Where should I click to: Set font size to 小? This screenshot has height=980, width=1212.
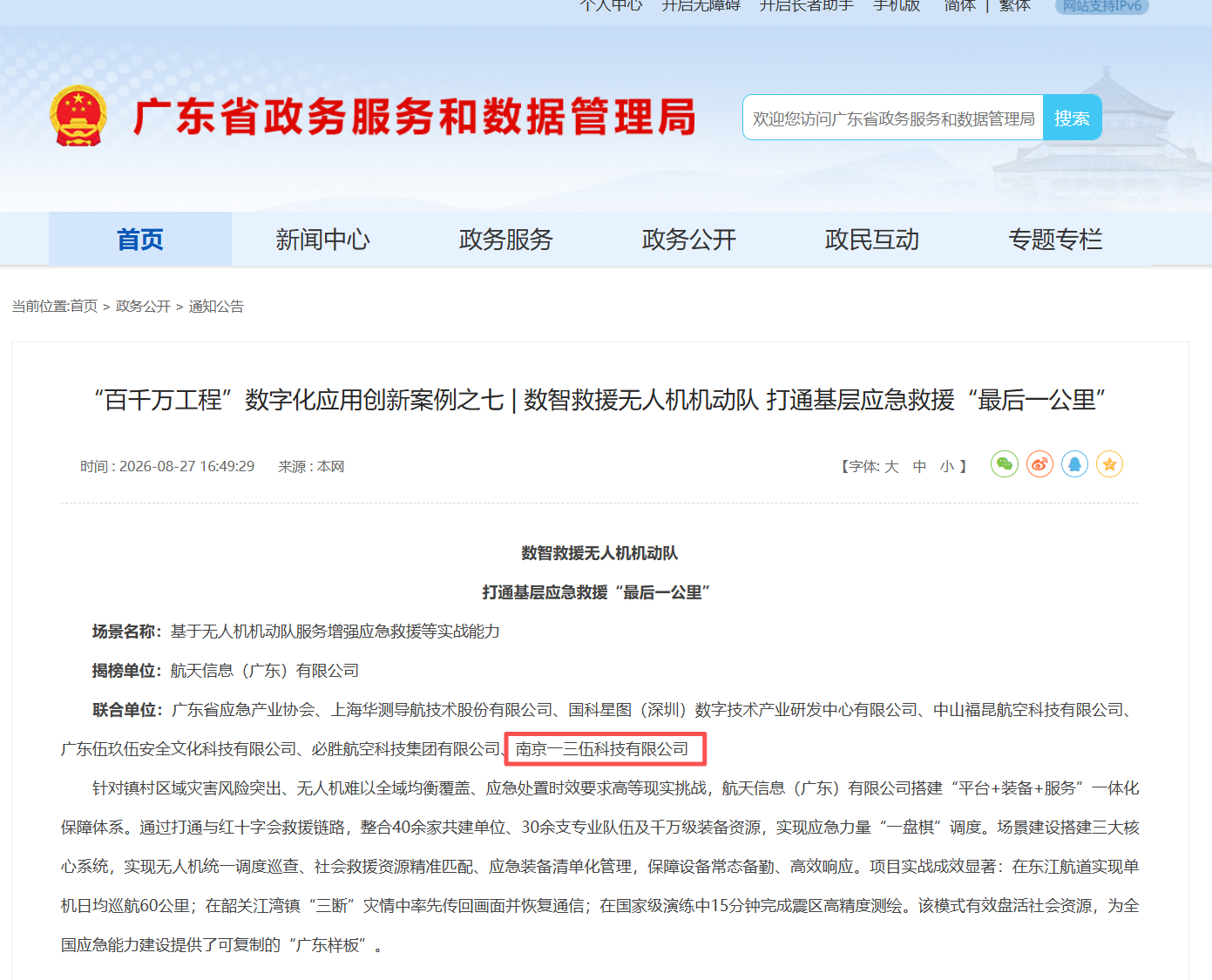click(x=947, y=467)
